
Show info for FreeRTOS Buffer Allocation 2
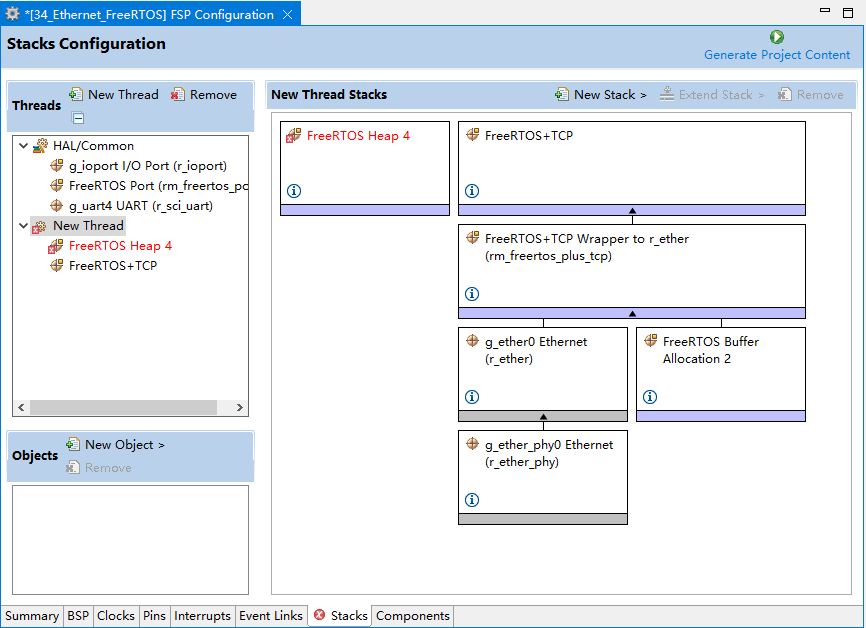click(x=650, y=397)
